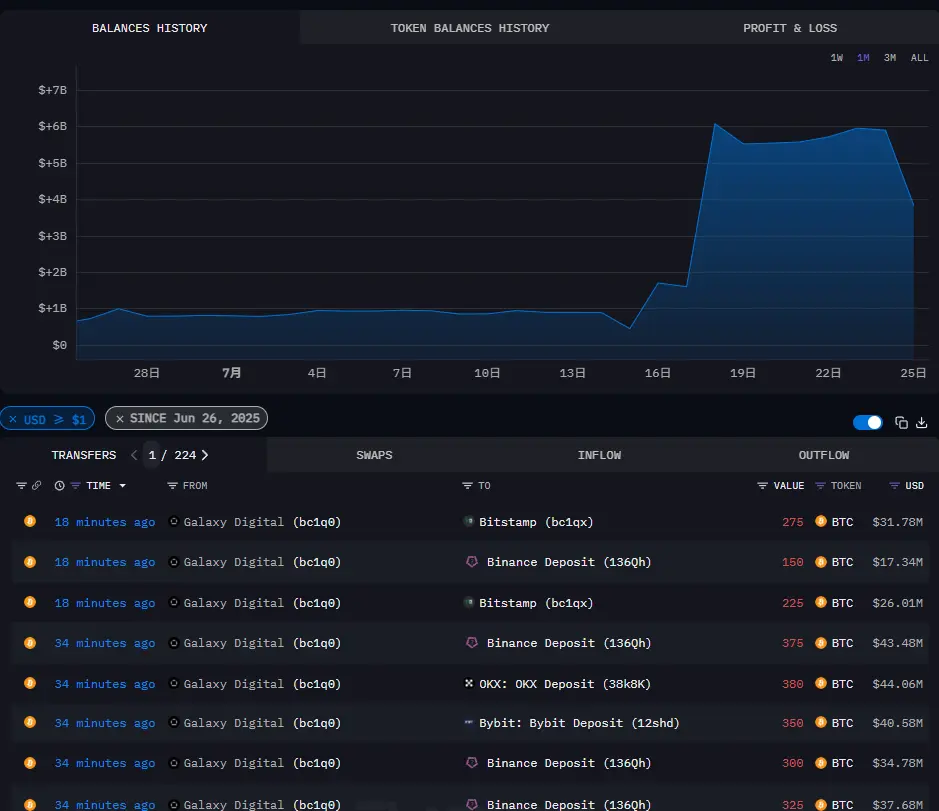Click the link icon in table header
This screenshot has height=811, width=939.
coord(37,486)
